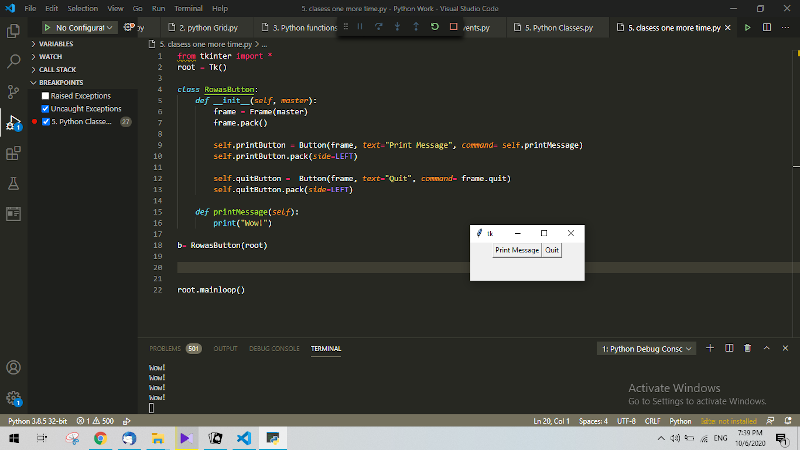The width and height of the screenshot is (800, 450).
Task: Open the Windows Start menu
Action: [x=14, y=438]
